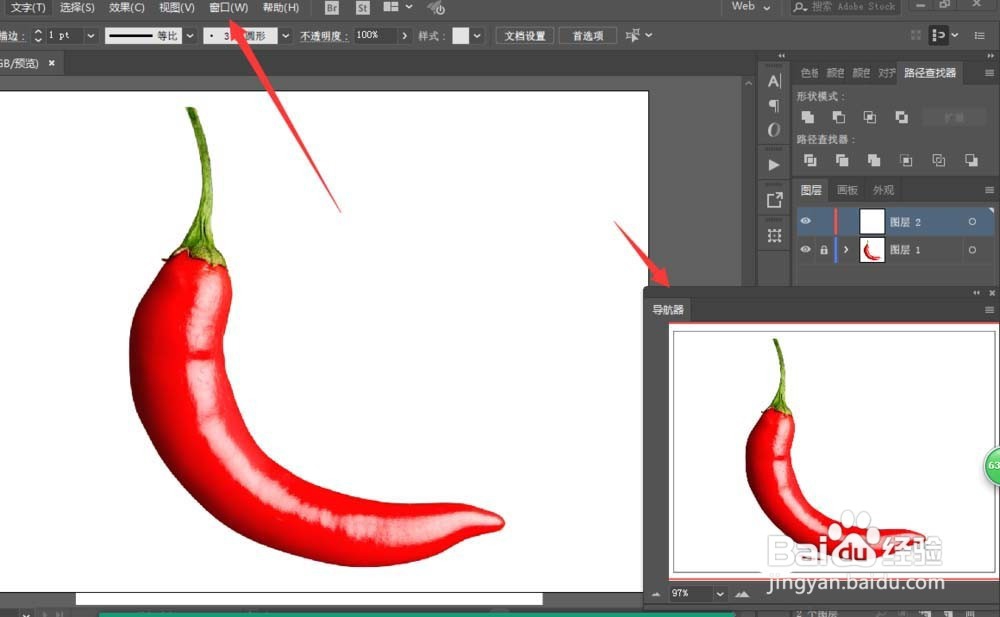Open the OpenType panel icon
The width and height of the screenshot is (1000, 617).
(774, 130)
